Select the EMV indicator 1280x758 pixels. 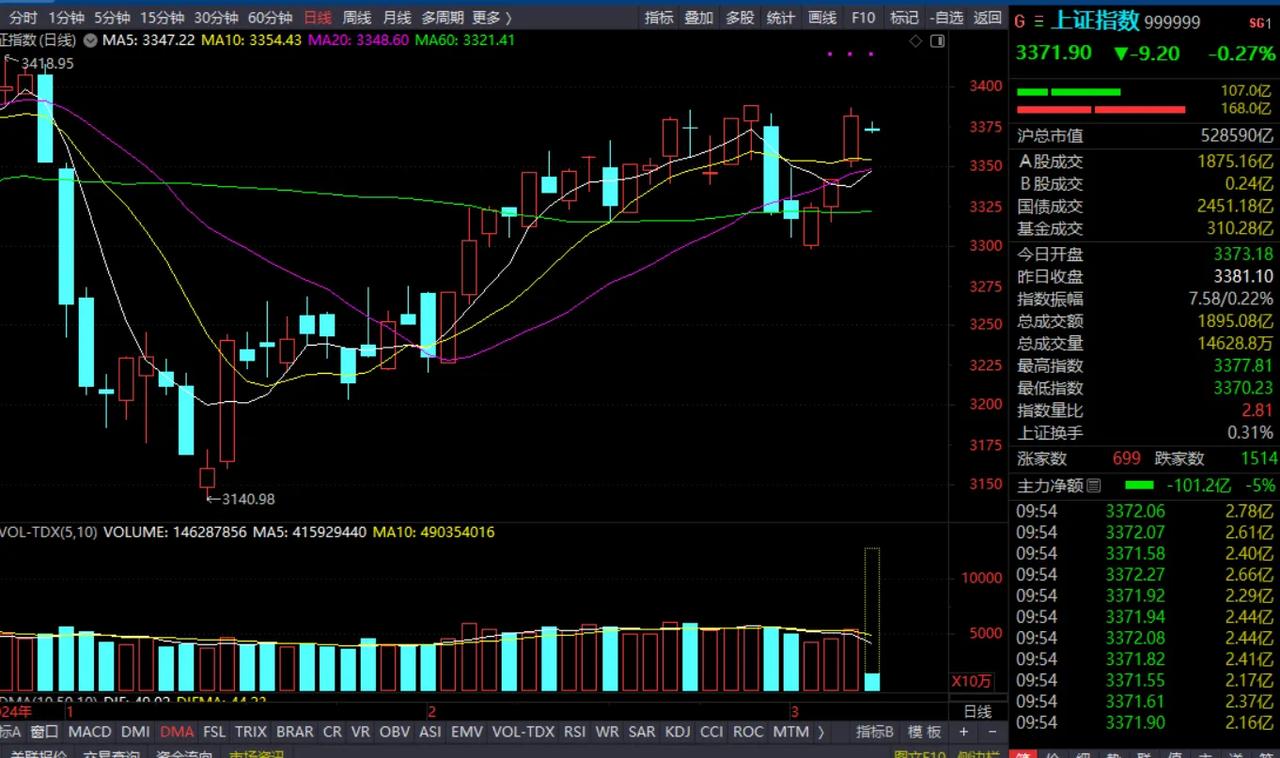pyautogui.click(x=467, y=732)
